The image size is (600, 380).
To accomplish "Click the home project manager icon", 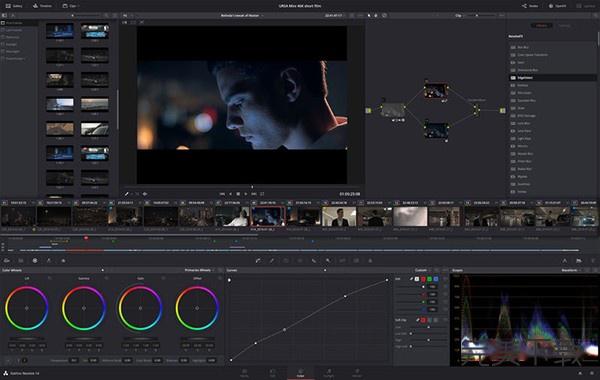I will tap(580, 373).
